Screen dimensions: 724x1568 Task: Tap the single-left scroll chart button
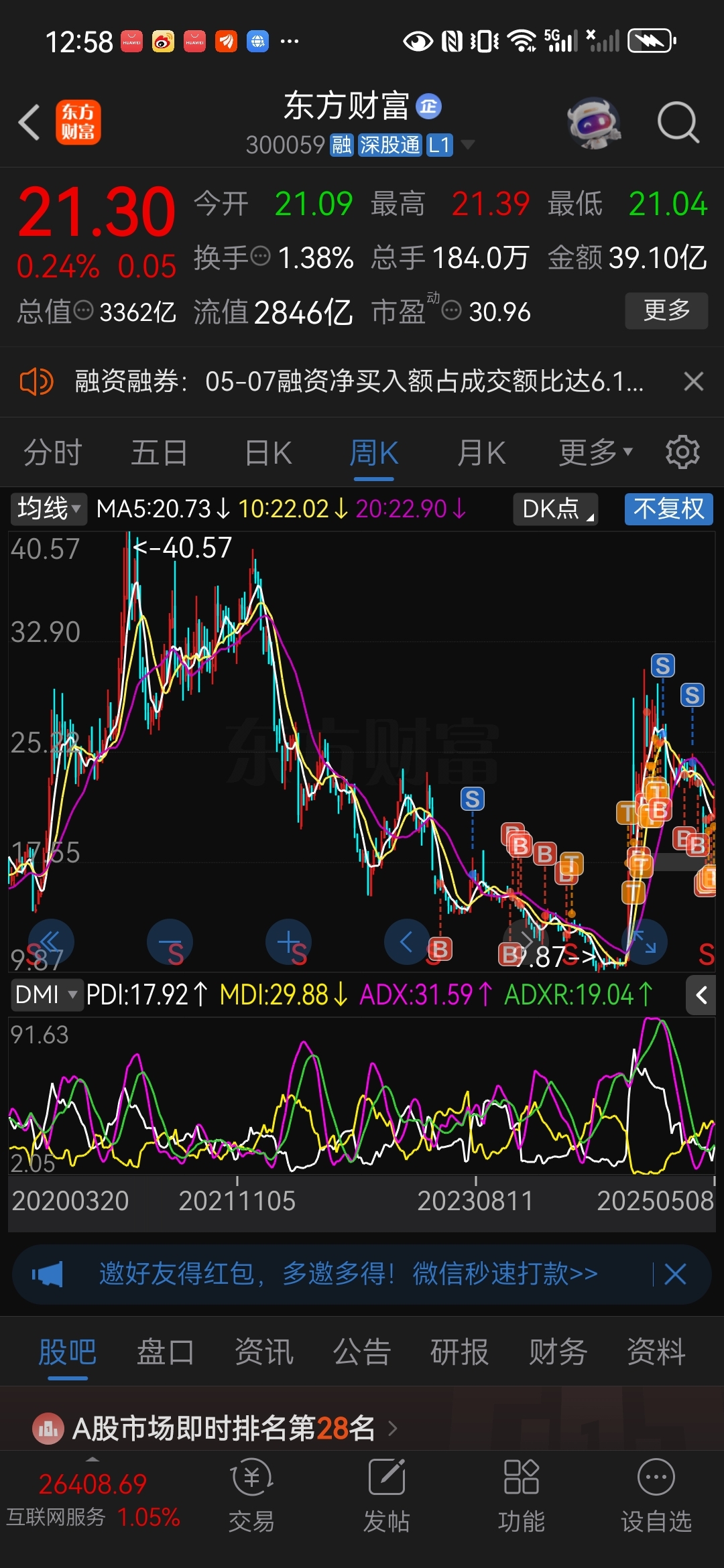407,941
